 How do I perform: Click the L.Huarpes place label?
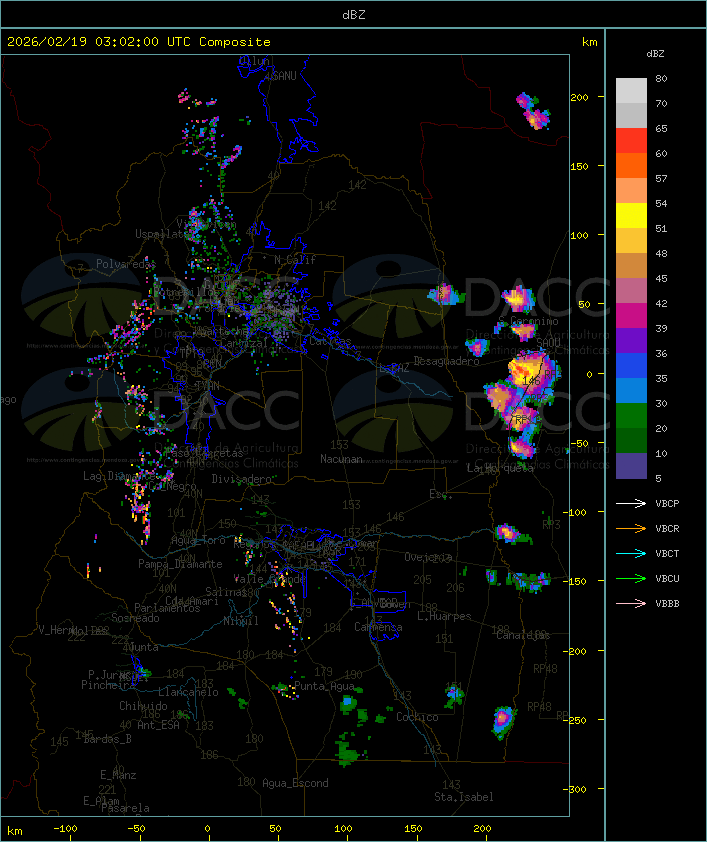coord(444,616)
